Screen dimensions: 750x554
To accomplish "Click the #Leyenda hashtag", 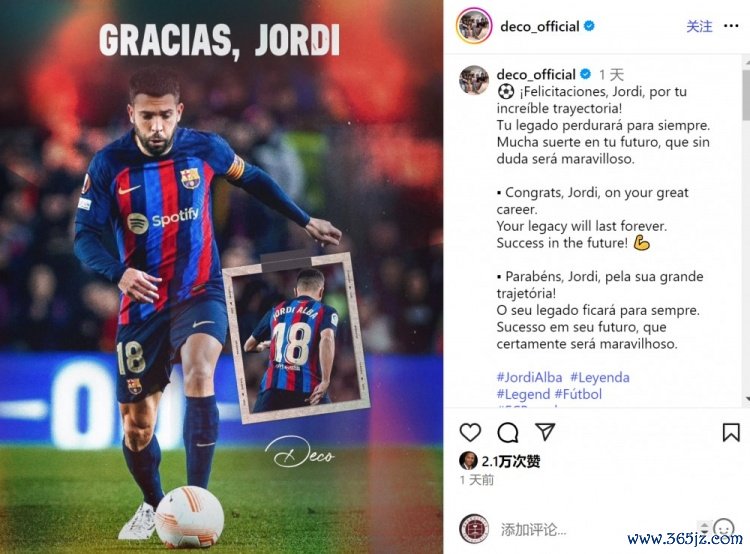I will click(x=600, y=377).
